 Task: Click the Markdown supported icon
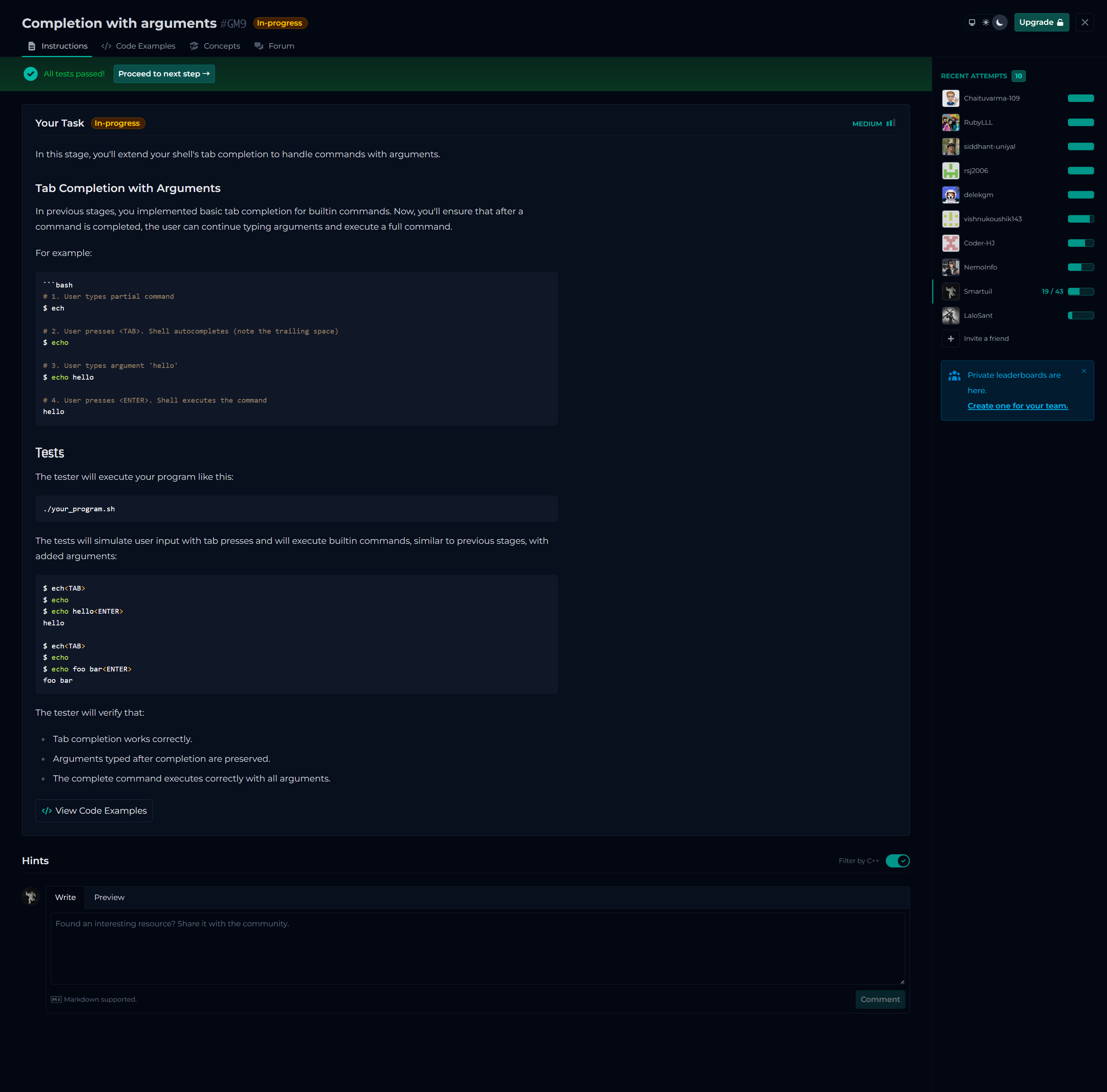(56, 999)
